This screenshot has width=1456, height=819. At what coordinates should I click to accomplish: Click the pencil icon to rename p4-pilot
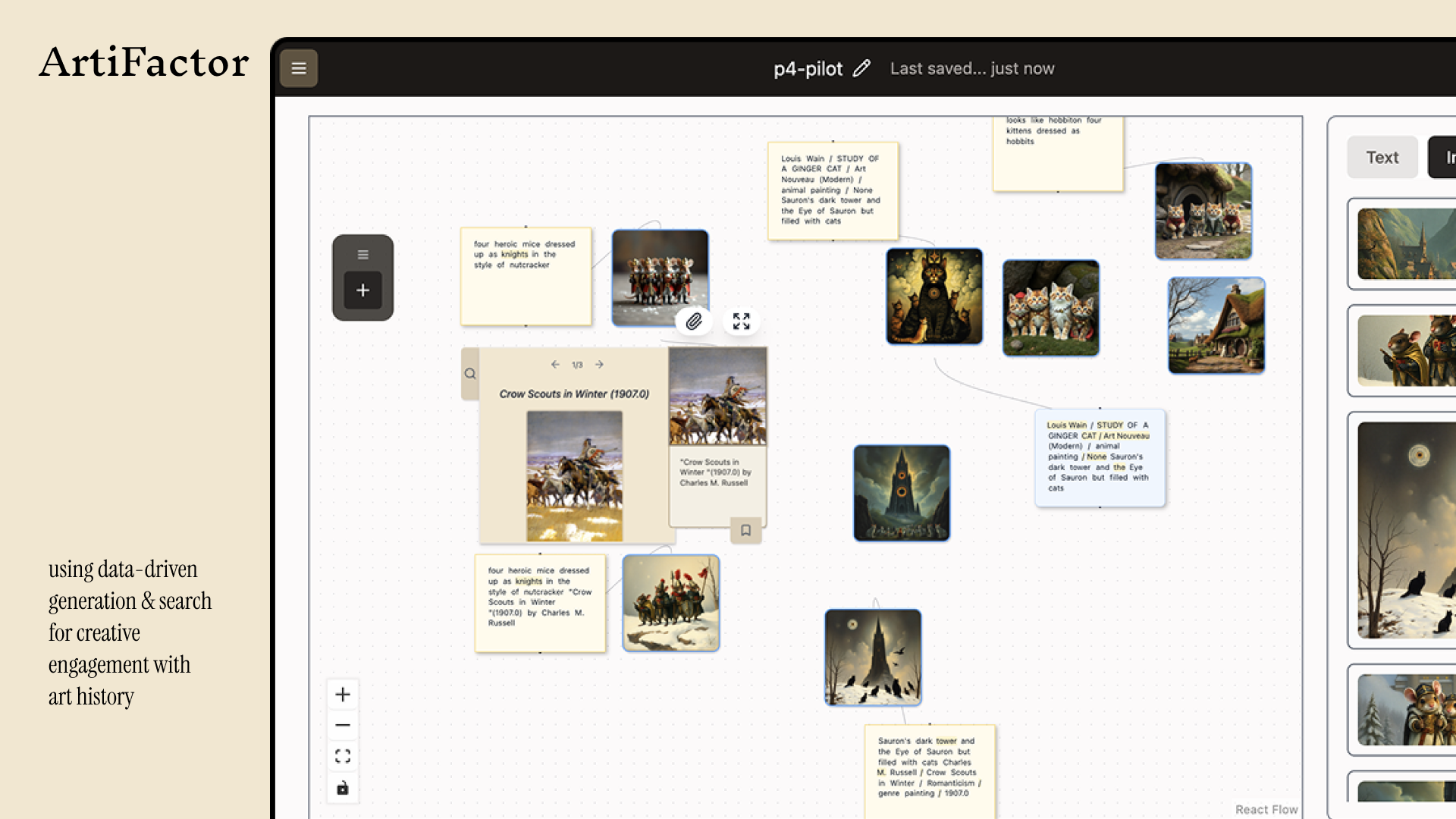point(861,69)
